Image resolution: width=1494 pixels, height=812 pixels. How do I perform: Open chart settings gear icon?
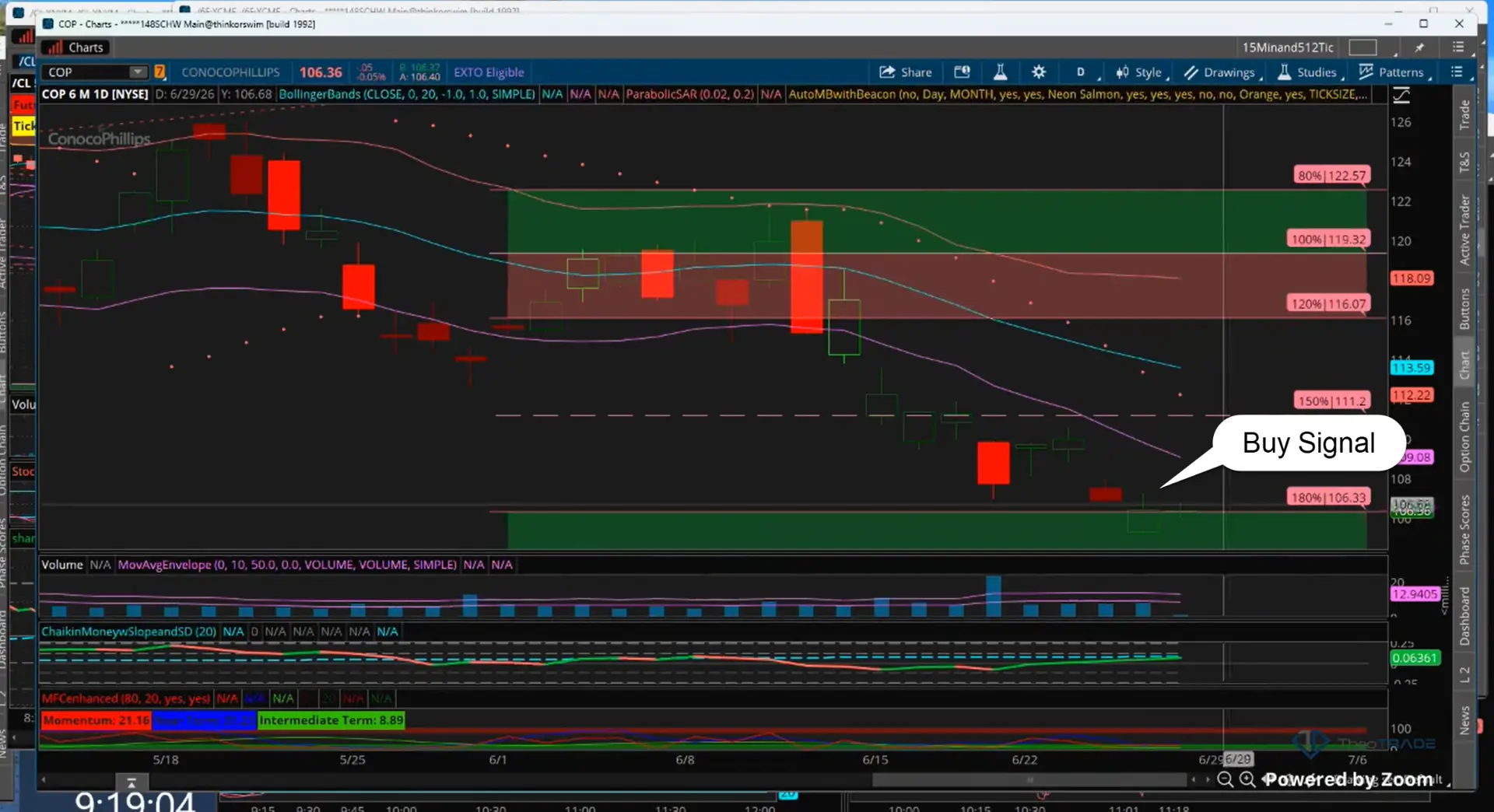[1039, 72]
